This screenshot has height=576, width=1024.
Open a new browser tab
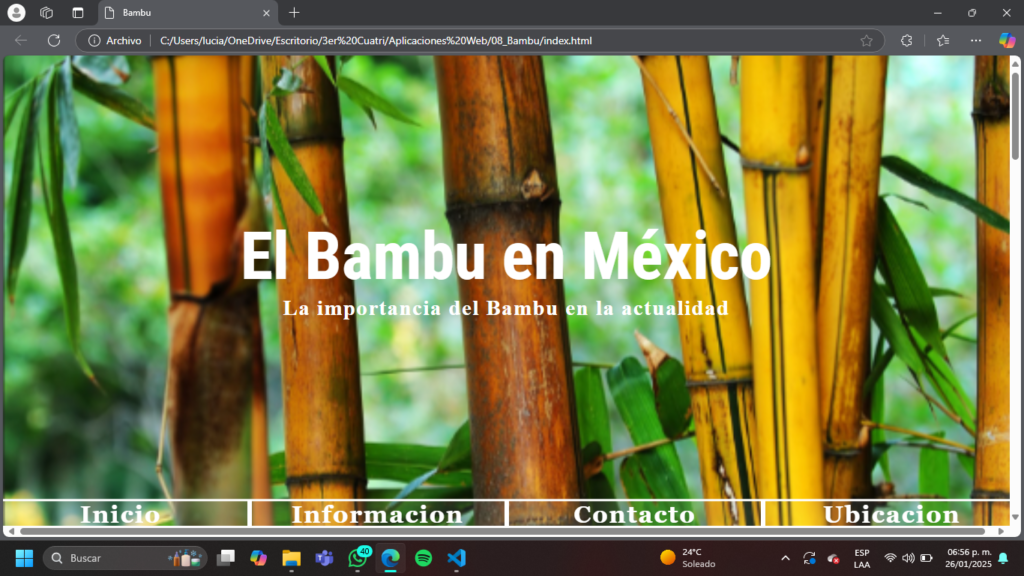[291, 13]
